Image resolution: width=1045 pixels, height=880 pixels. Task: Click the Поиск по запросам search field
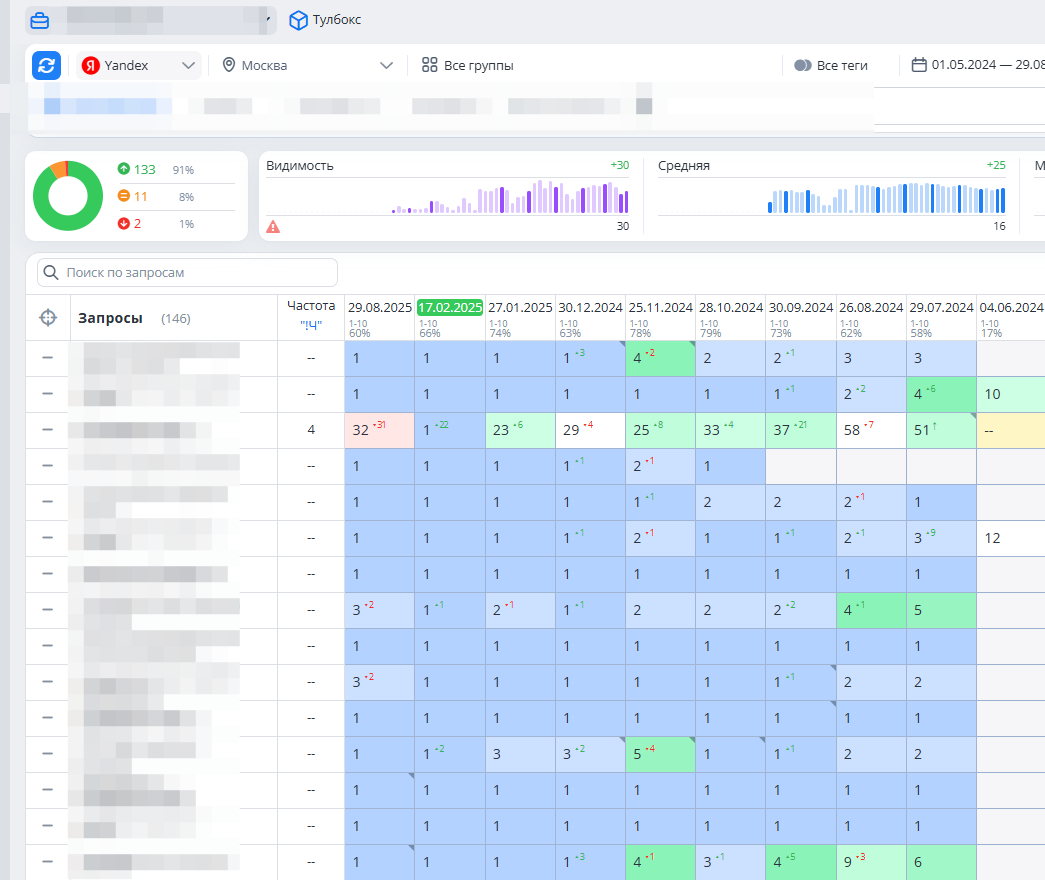tap(188, 272)
